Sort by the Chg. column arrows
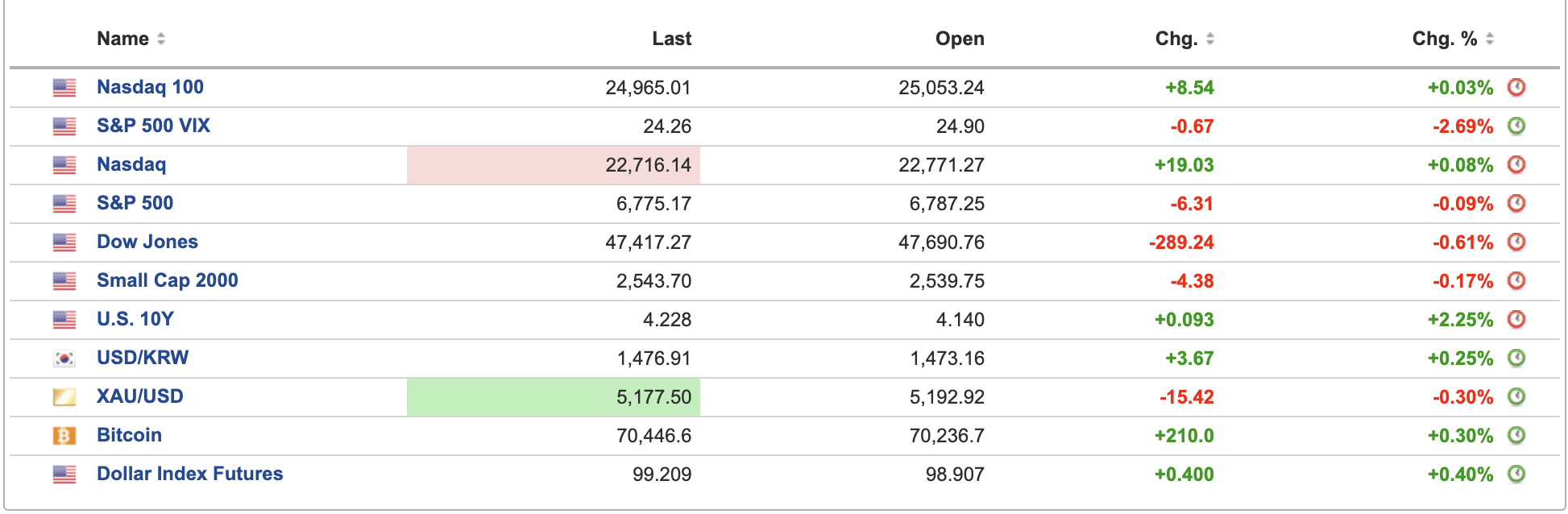 (x=1210, y=39)
